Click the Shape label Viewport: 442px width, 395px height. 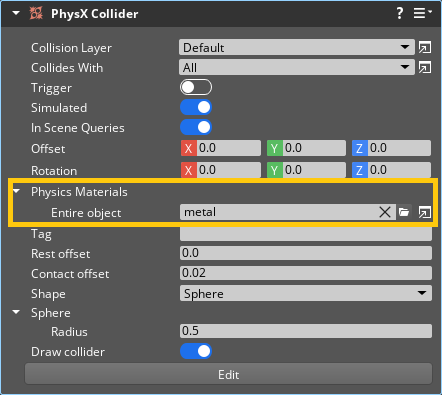click(48, 294)
